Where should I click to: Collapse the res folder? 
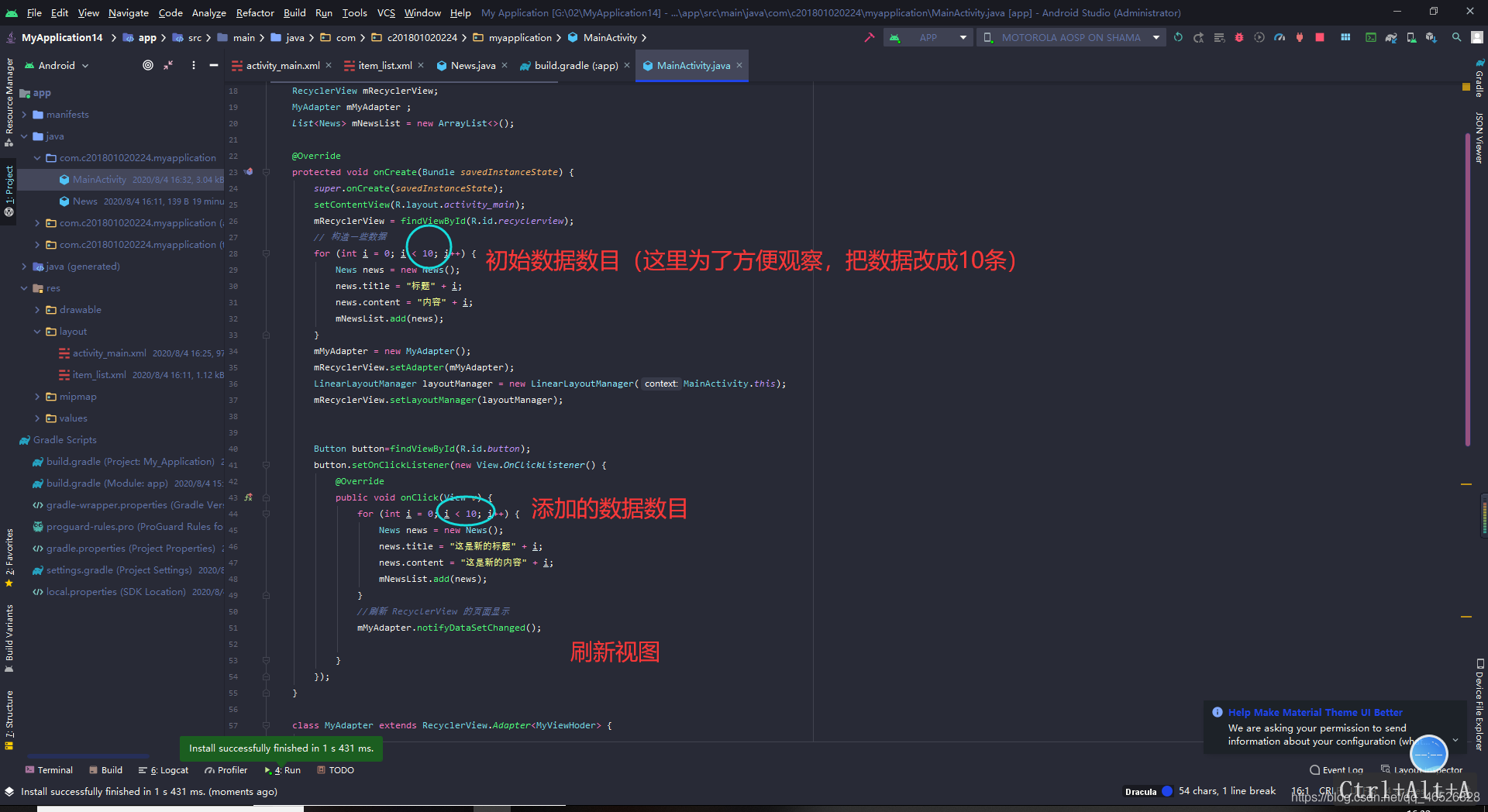[x=24, y=288]
